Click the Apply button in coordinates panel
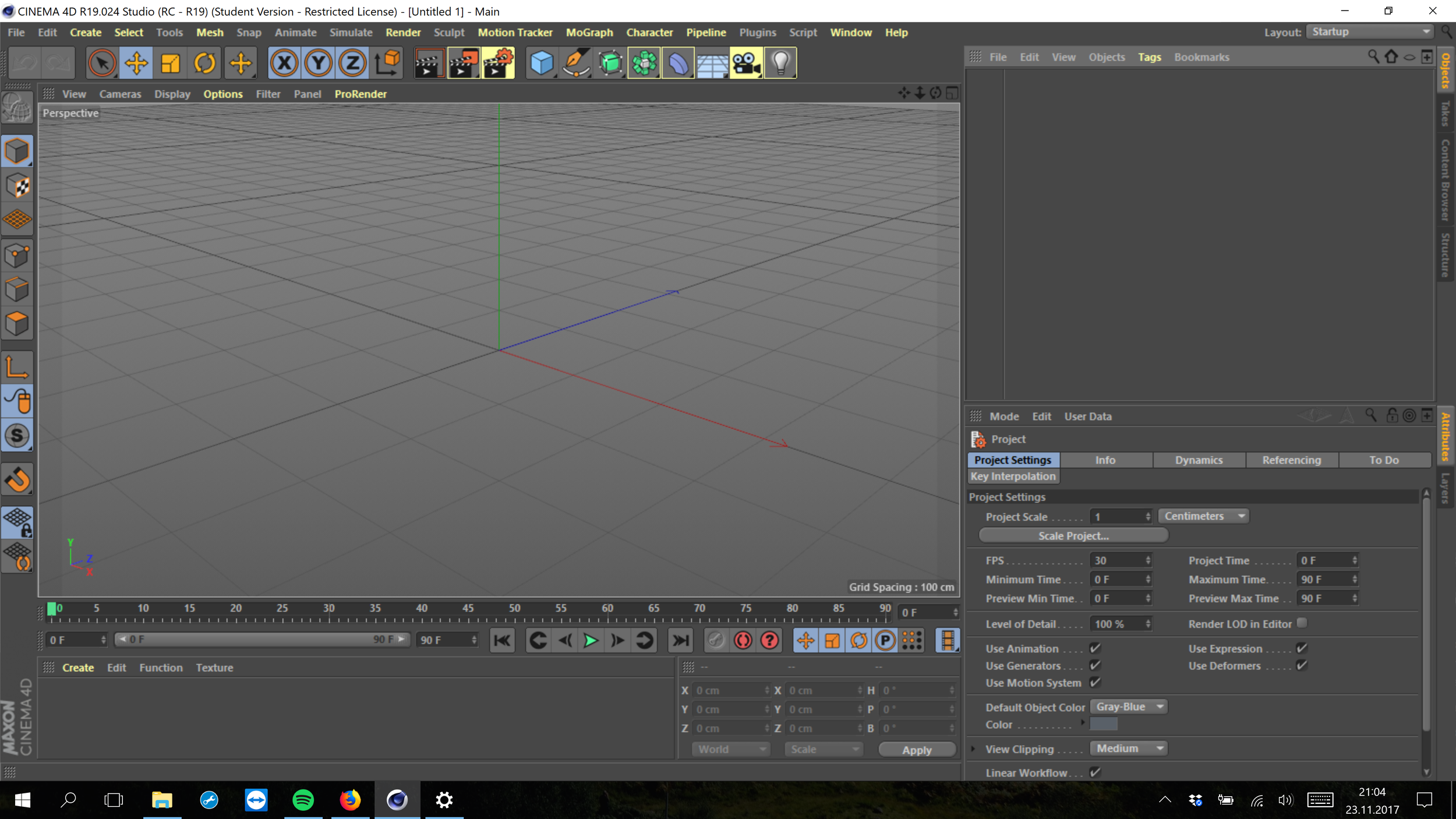The height and width of the screenshot is (819, 1456). pyautogui.click(x=917, y=750)
